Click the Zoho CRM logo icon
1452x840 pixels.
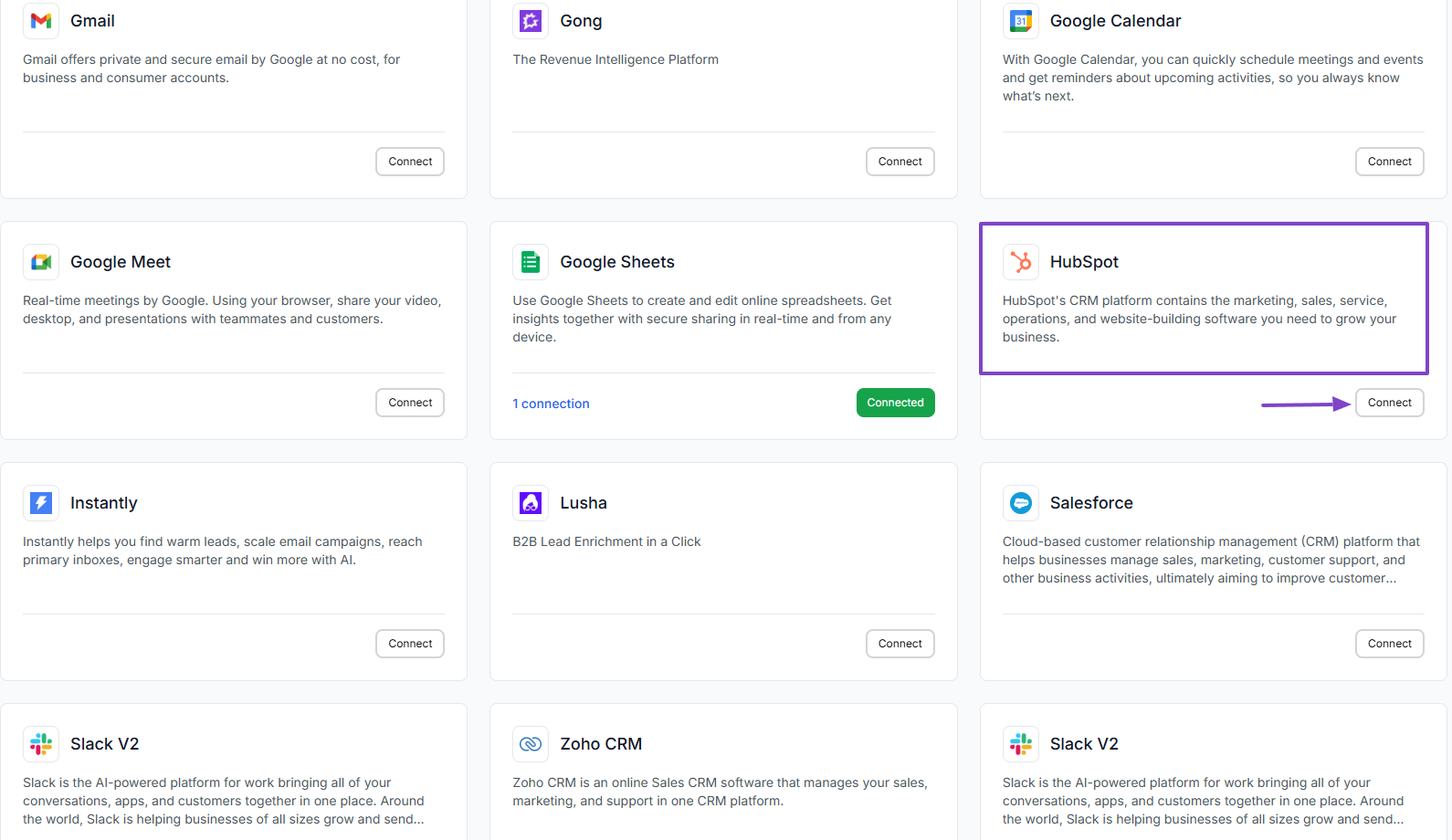[531, 744]
